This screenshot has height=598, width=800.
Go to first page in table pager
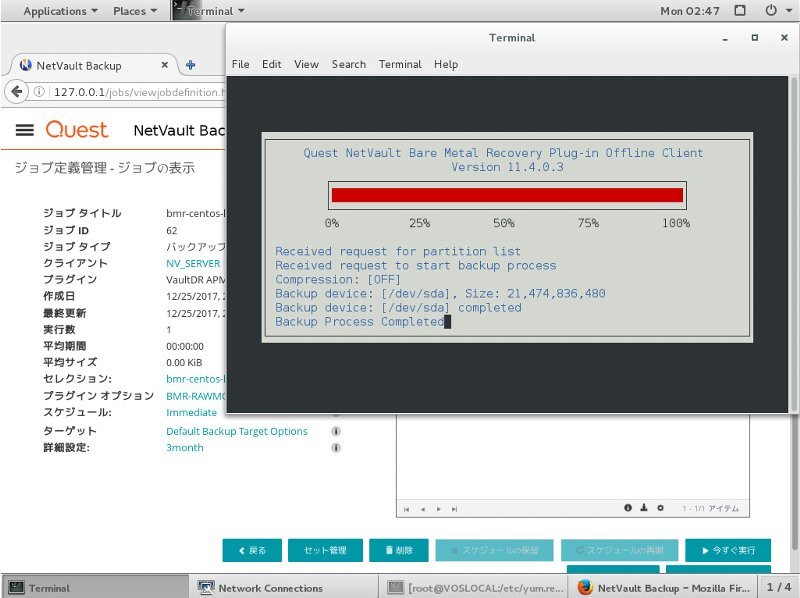click(406, 509)
